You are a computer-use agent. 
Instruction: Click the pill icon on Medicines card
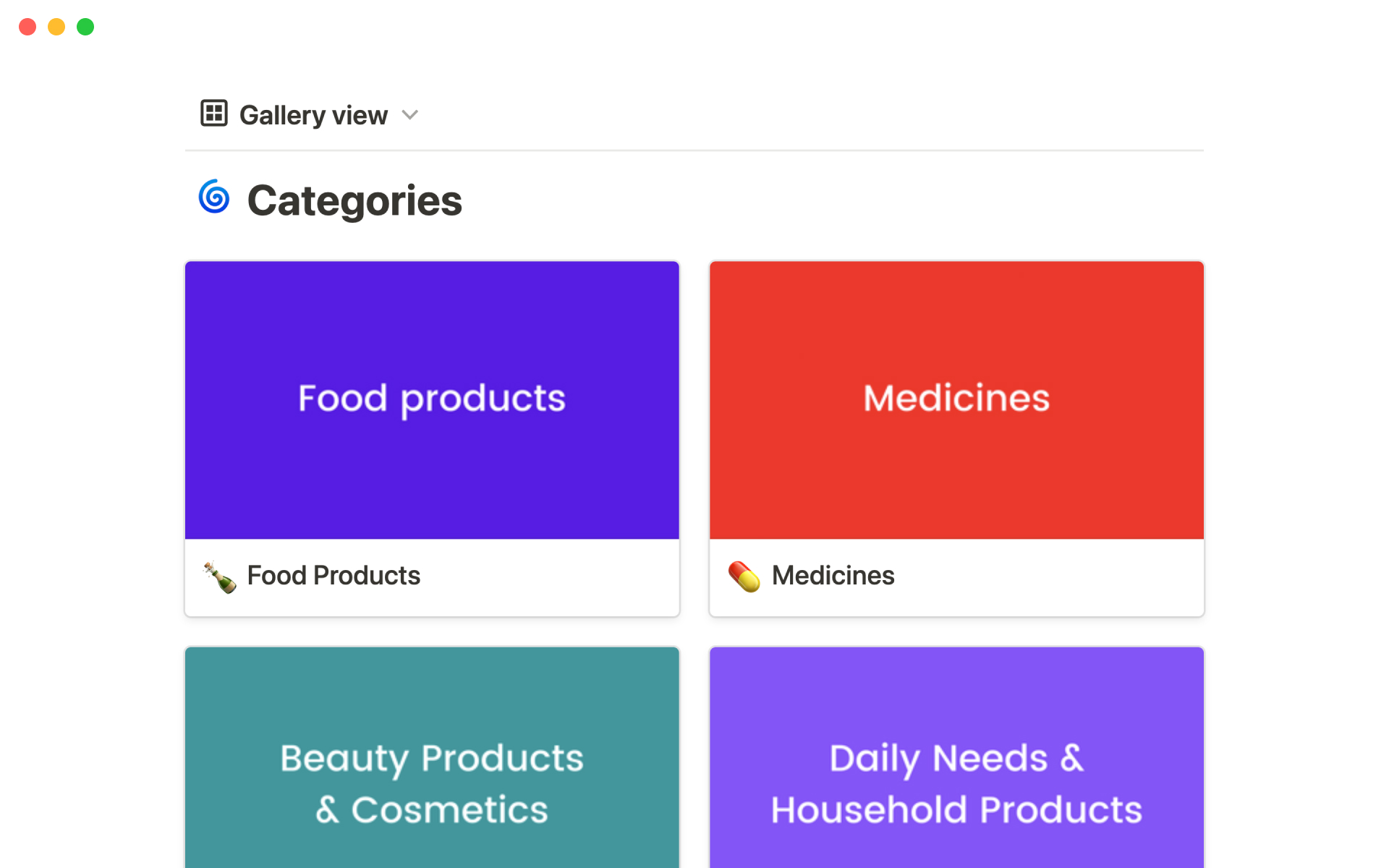tap(744, 576)
